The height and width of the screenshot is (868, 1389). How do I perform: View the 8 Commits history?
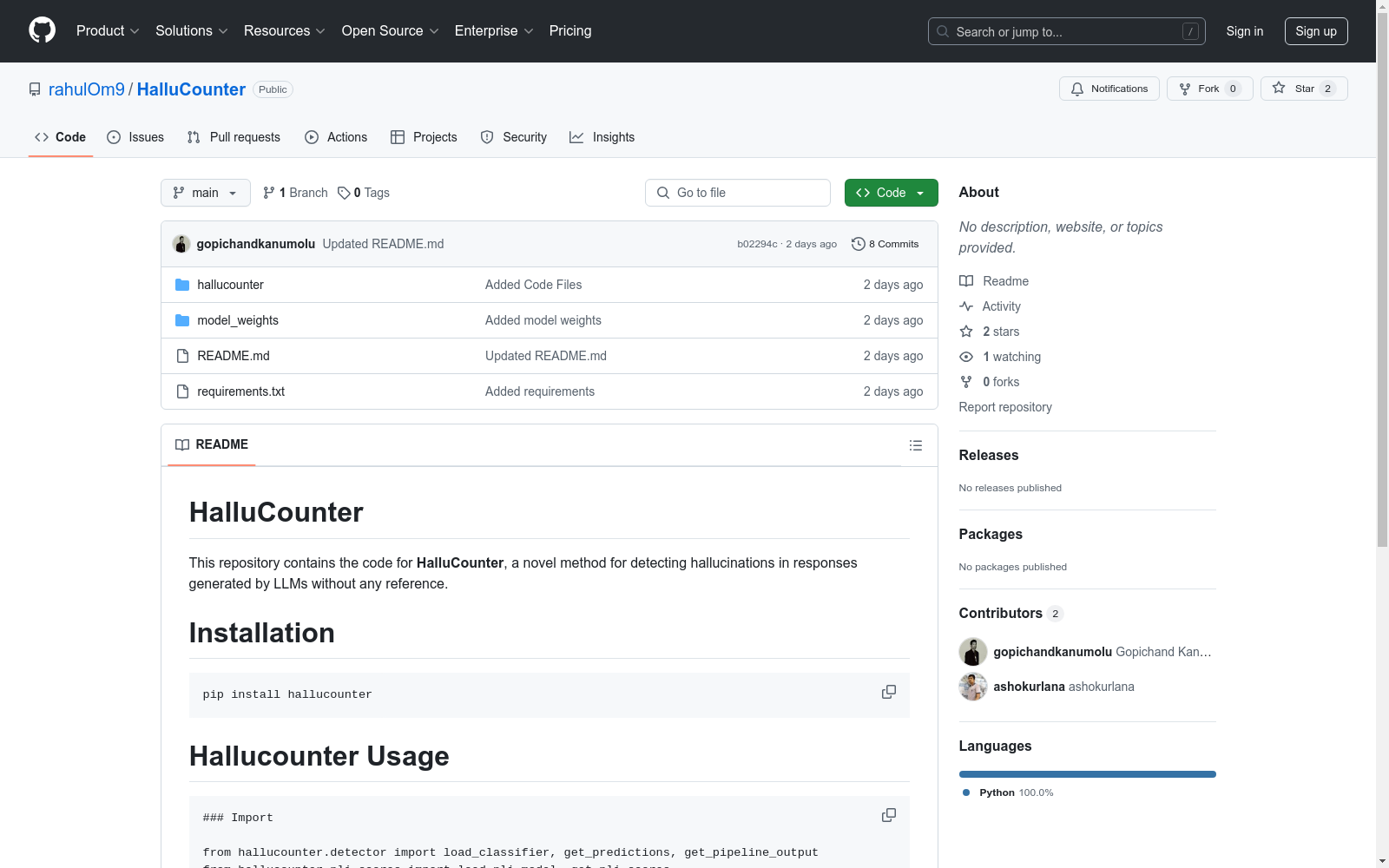point(885,244)
